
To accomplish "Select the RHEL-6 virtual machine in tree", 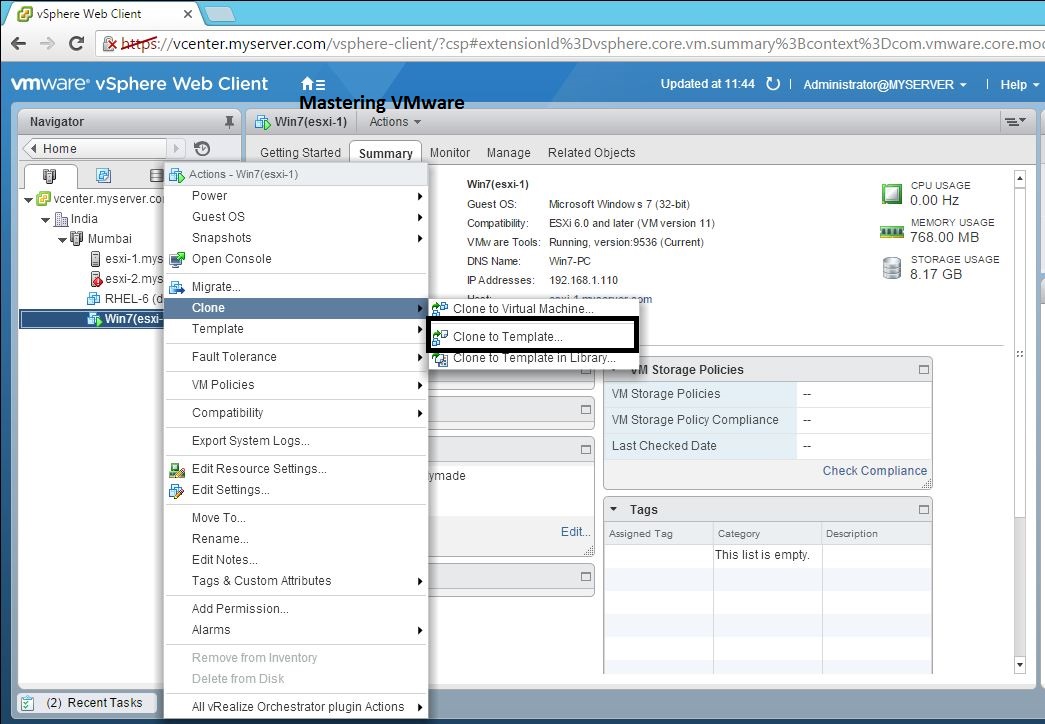I will point(125,299).
